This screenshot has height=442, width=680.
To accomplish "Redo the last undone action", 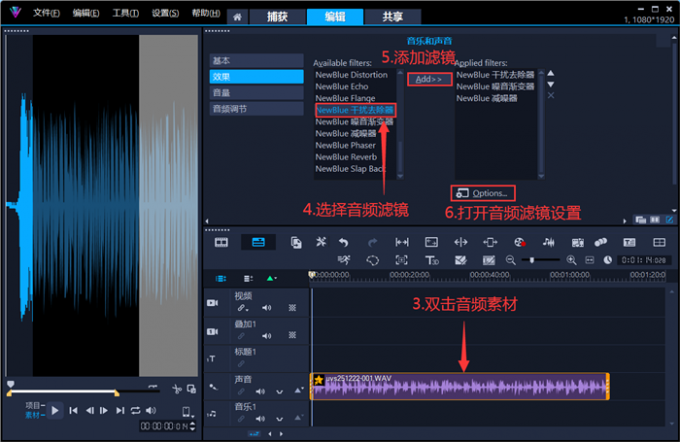I will 373,242.
